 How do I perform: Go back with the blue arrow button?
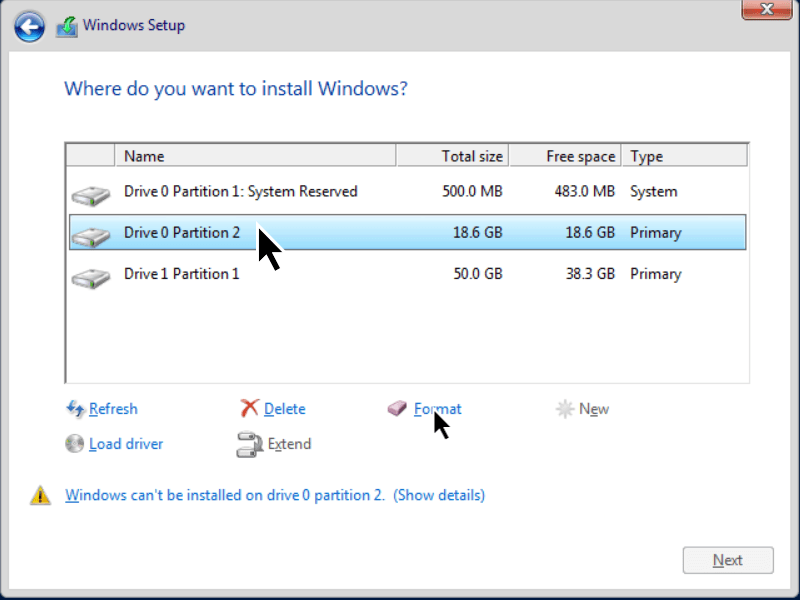[29, 26]
